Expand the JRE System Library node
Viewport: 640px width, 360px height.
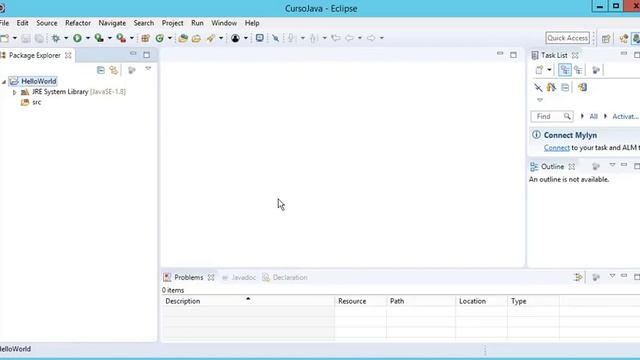tap(14, 92)
